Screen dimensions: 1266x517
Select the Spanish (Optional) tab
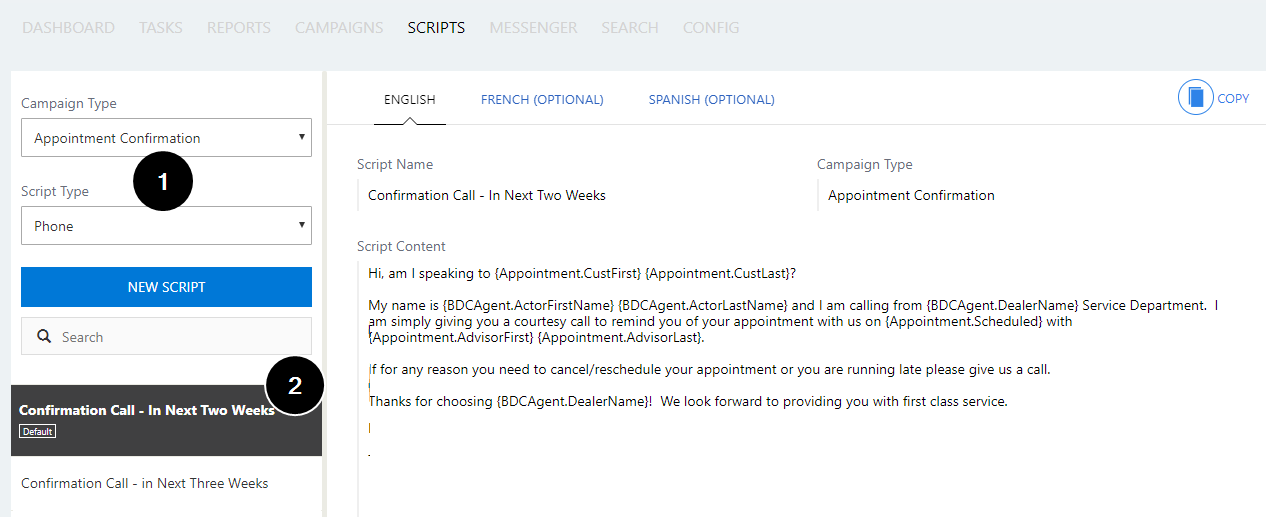pos(711,100)
